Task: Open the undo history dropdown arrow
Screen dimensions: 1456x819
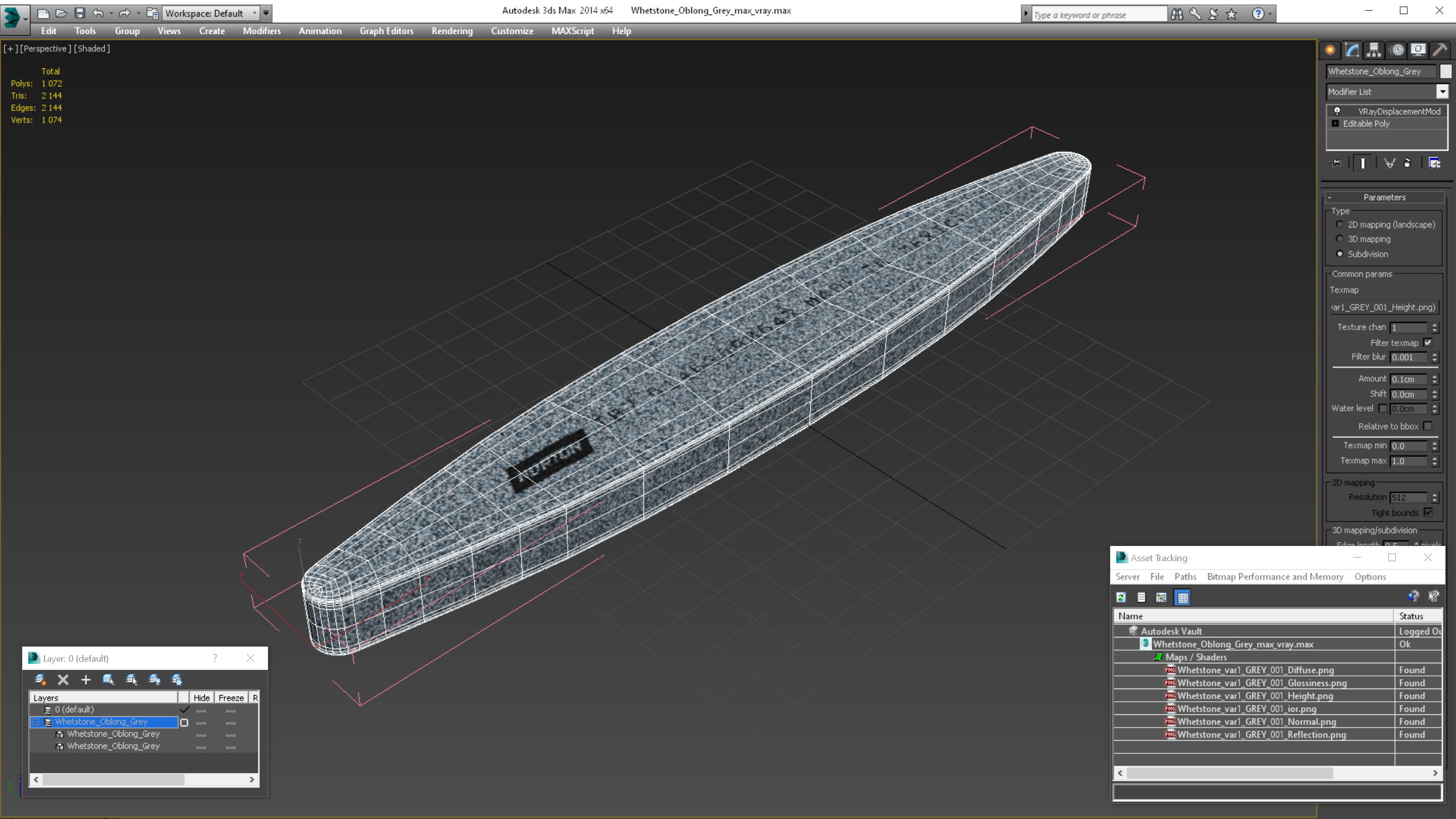Action: [111, 13]
